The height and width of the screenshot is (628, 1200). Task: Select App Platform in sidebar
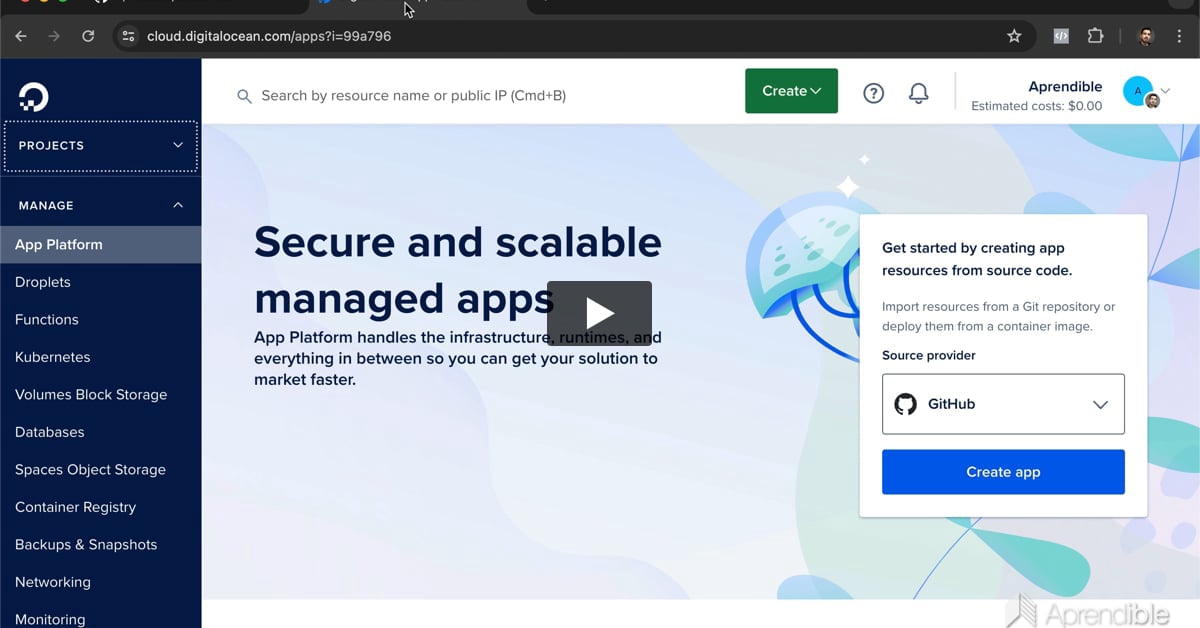[101, 244]
